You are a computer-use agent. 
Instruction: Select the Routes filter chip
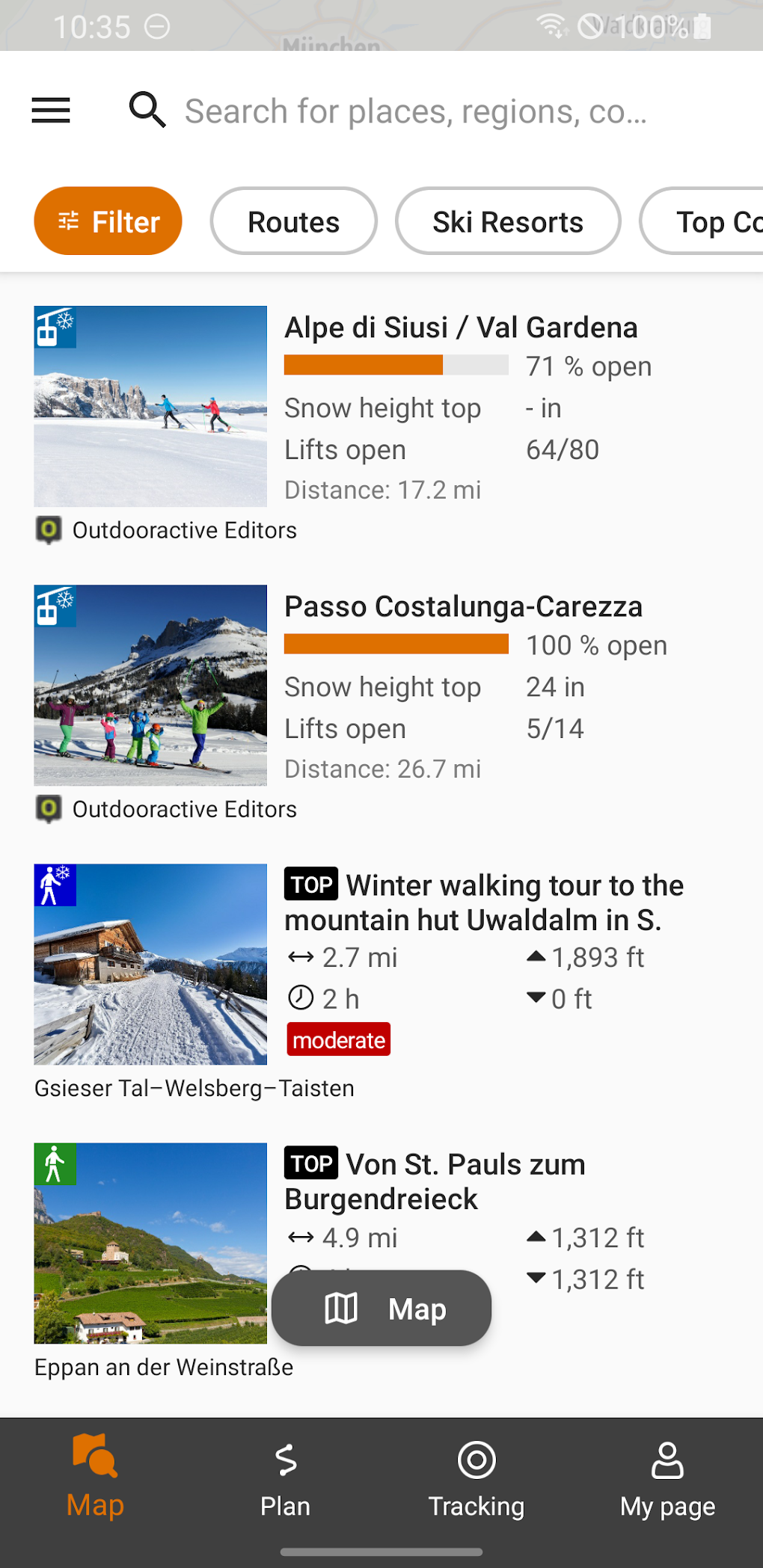294,221
